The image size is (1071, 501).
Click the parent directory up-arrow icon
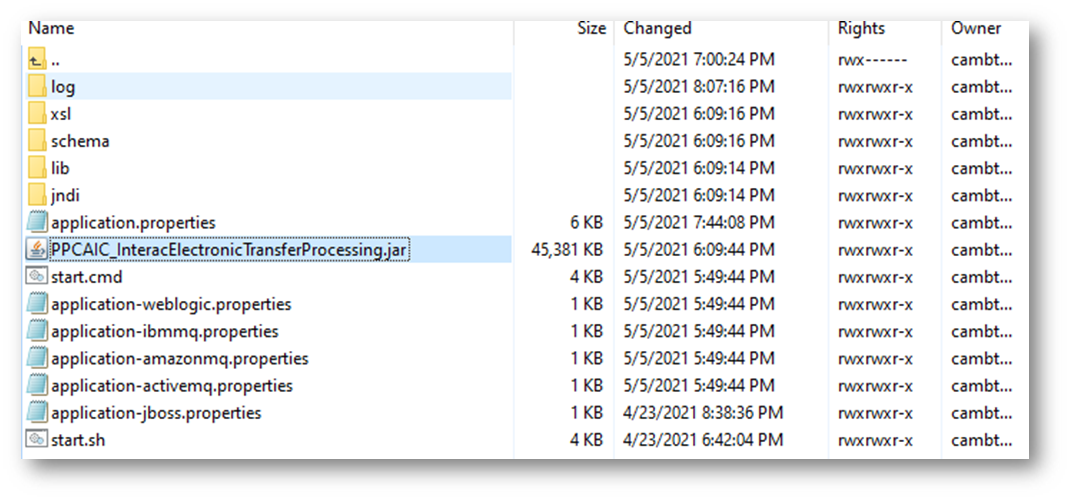pos(37,59)
